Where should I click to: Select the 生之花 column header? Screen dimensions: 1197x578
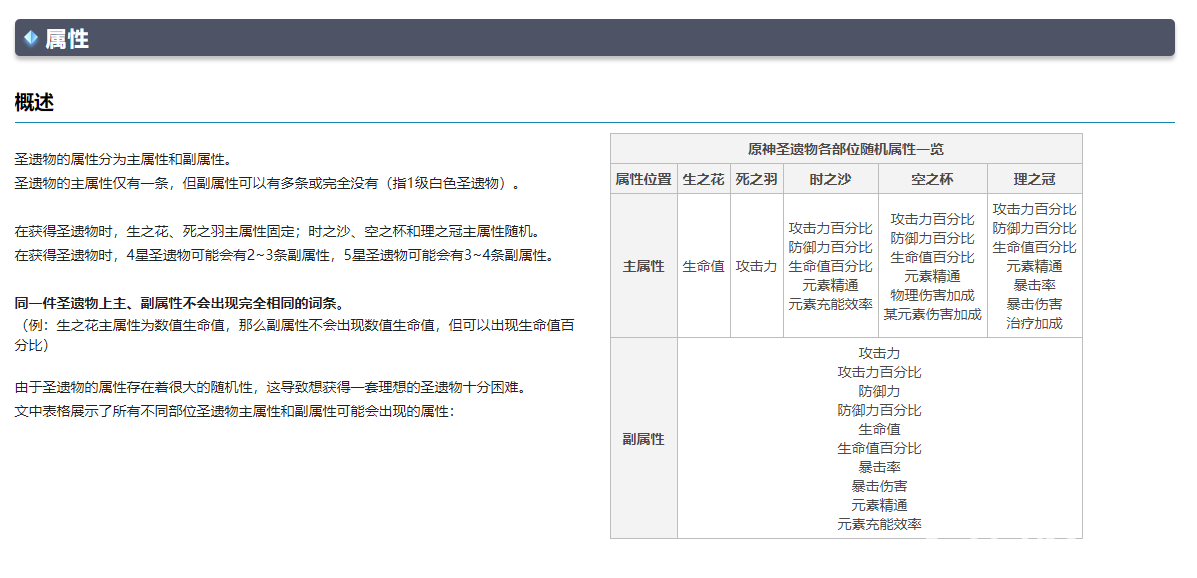pyautogui.click(x=704, y=179)
